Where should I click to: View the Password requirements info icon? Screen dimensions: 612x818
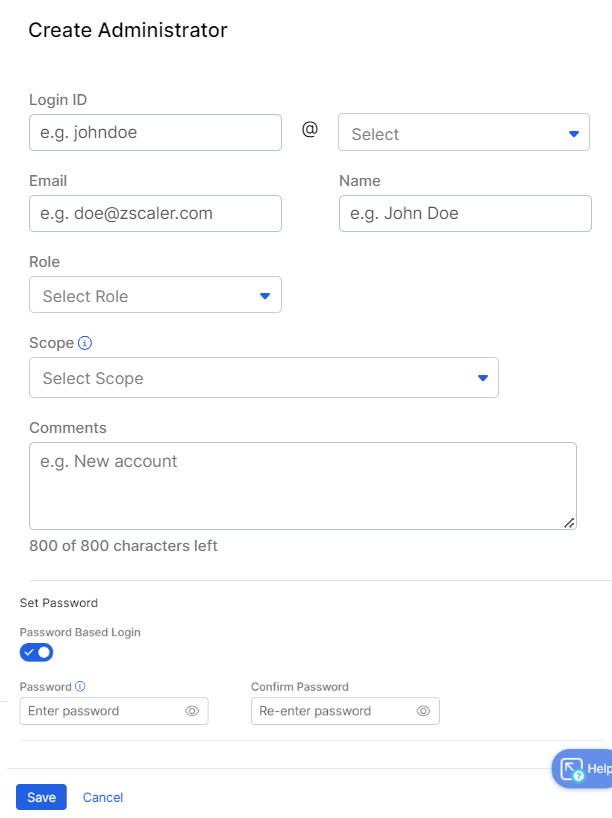(82, 686)
